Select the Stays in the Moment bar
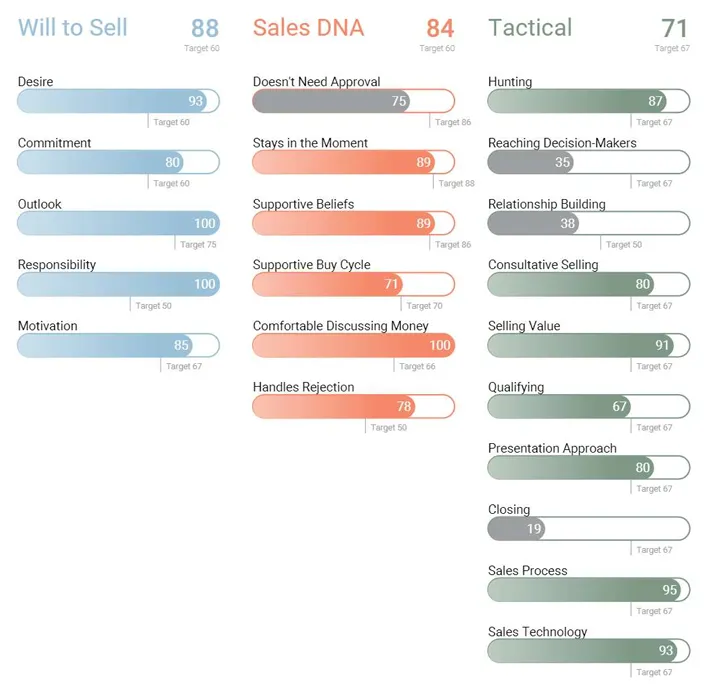The width and height of the screenshot is (712, 694). point(353,162)
